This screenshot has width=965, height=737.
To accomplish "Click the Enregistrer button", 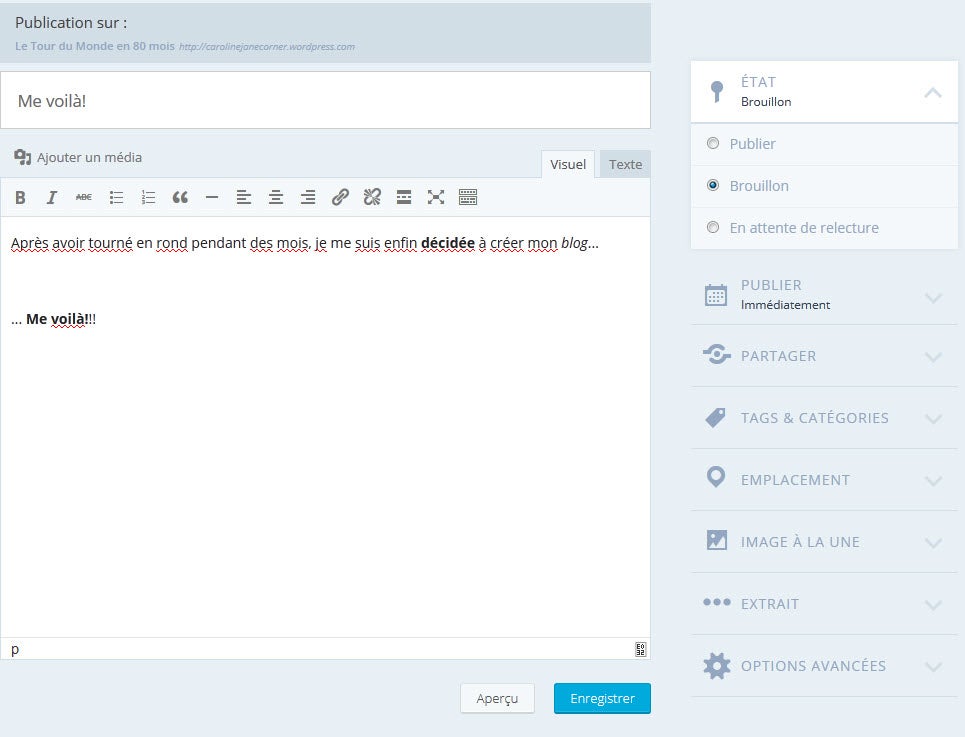I will (x=602, y=698).
